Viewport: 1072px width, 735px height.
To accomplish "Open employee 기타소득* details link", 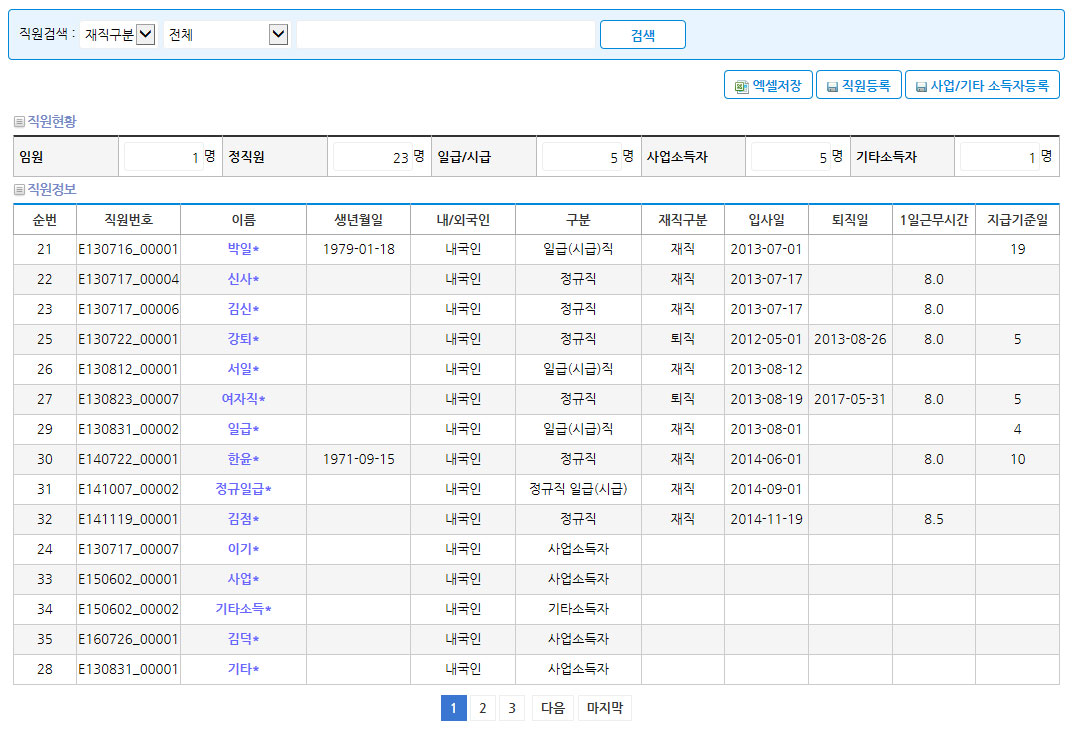I will click(243, 609).
